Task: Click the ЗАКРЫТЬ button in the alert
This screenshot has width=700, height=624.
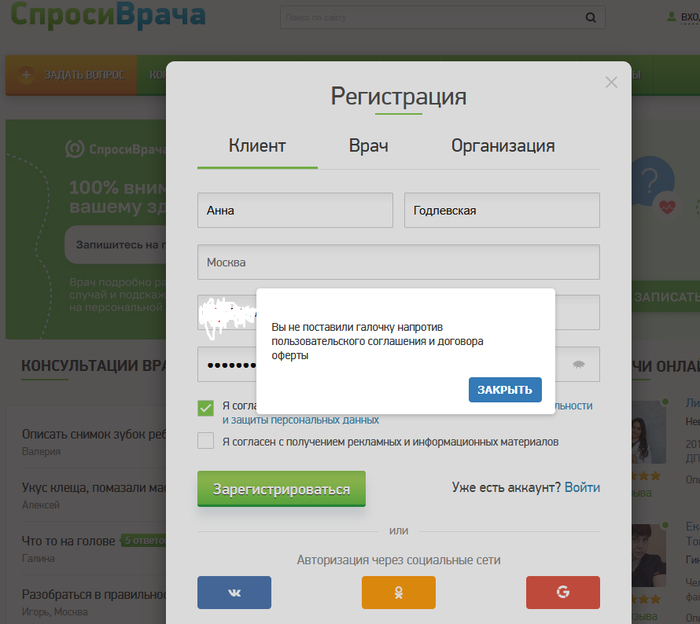Action: [x=505, y=390]
